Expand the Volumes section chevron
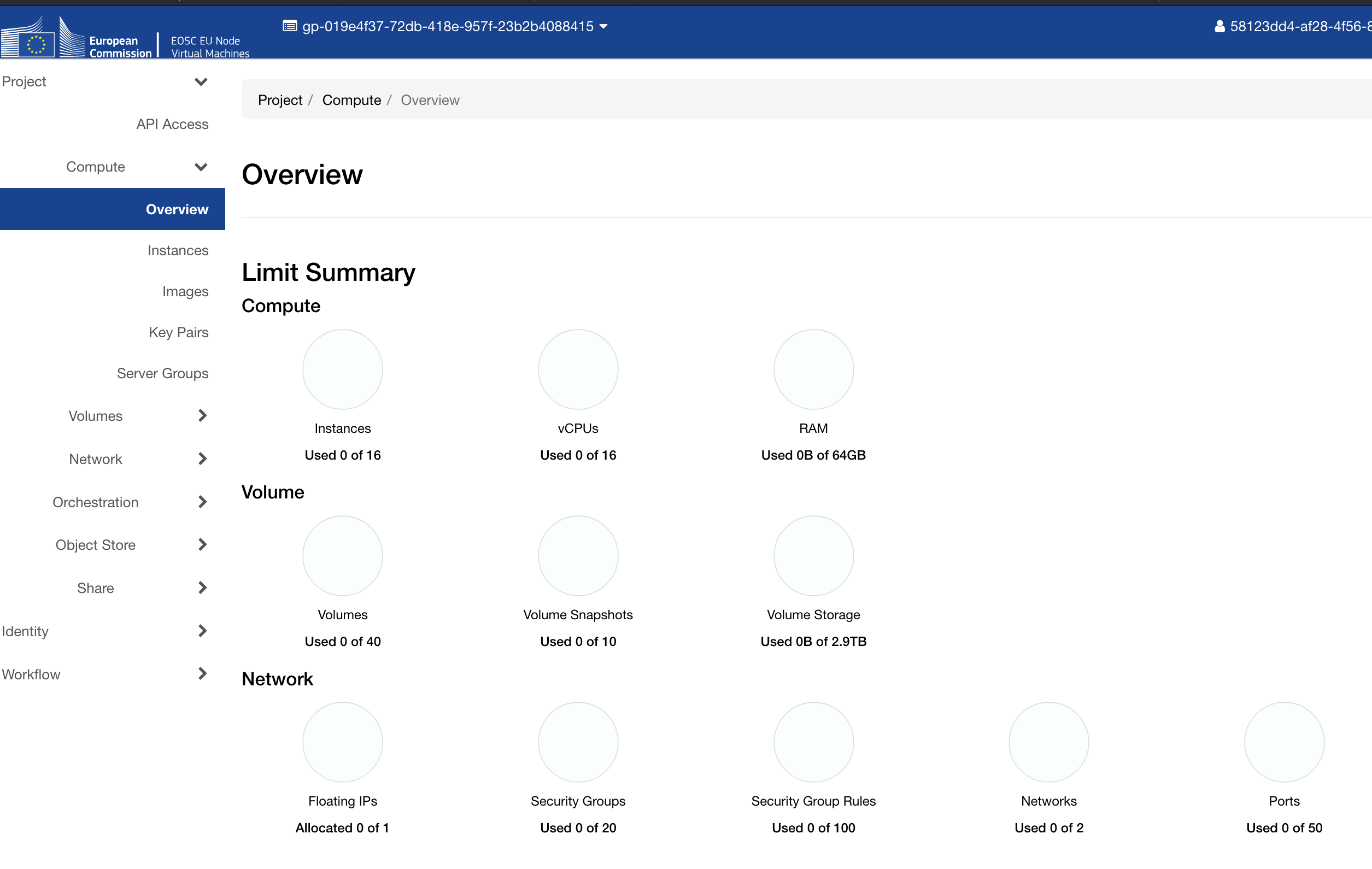Image resolution: width=1372 pixels, height=869 pixels. click(202, 415)
